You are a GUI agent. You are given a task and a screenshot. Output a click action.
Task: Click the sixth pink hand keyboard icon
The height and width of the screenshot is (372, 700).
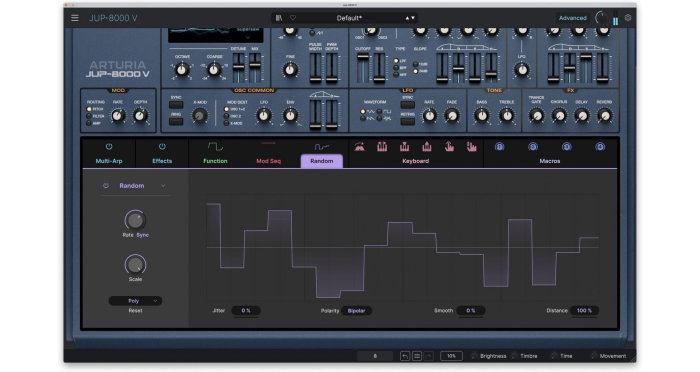[471, 146]
